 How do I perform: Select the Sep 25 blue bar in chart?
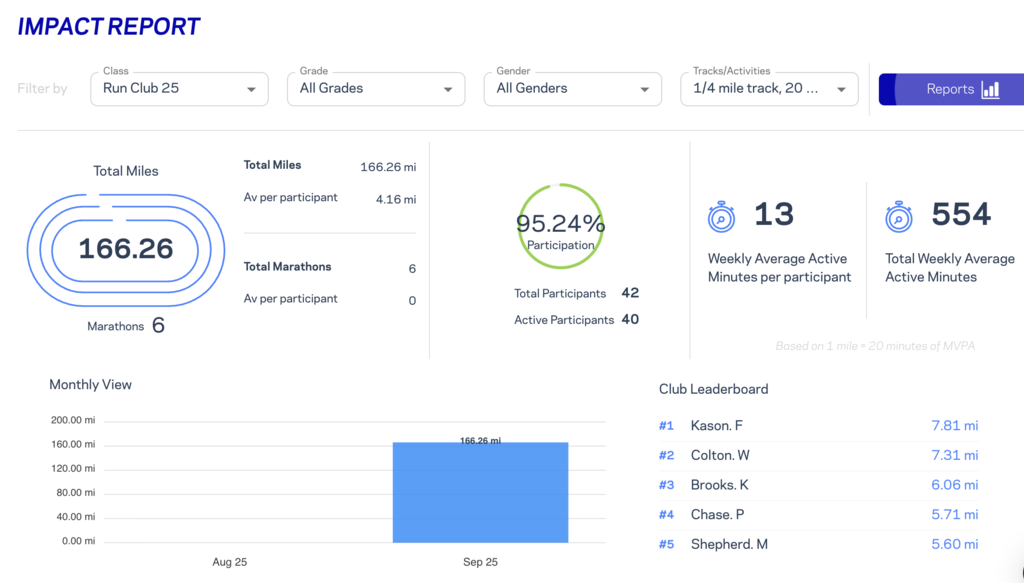[x=482, y=492]
